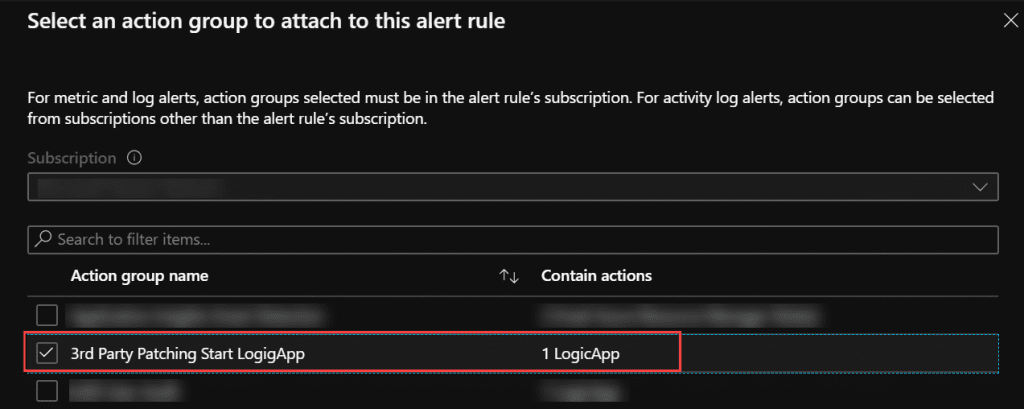
Task: Close the action group selection dialog
Action: 1010,21
